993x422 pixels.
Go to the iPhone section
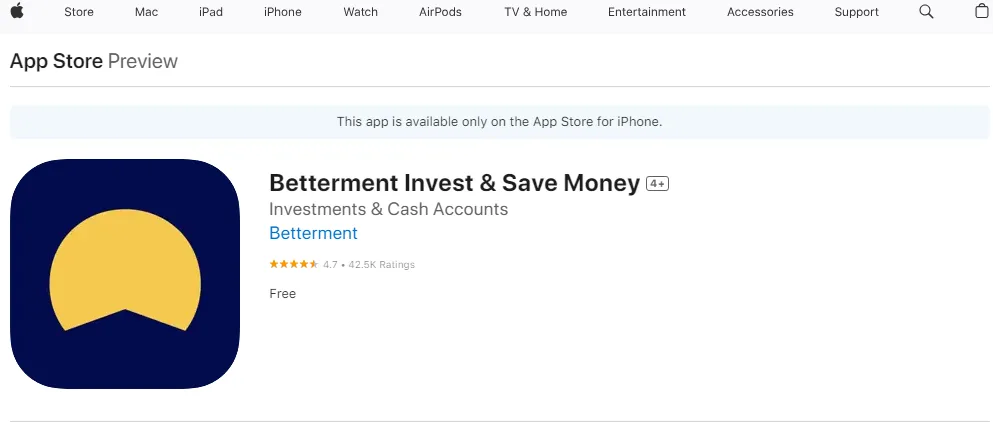[x=282, y=12]
